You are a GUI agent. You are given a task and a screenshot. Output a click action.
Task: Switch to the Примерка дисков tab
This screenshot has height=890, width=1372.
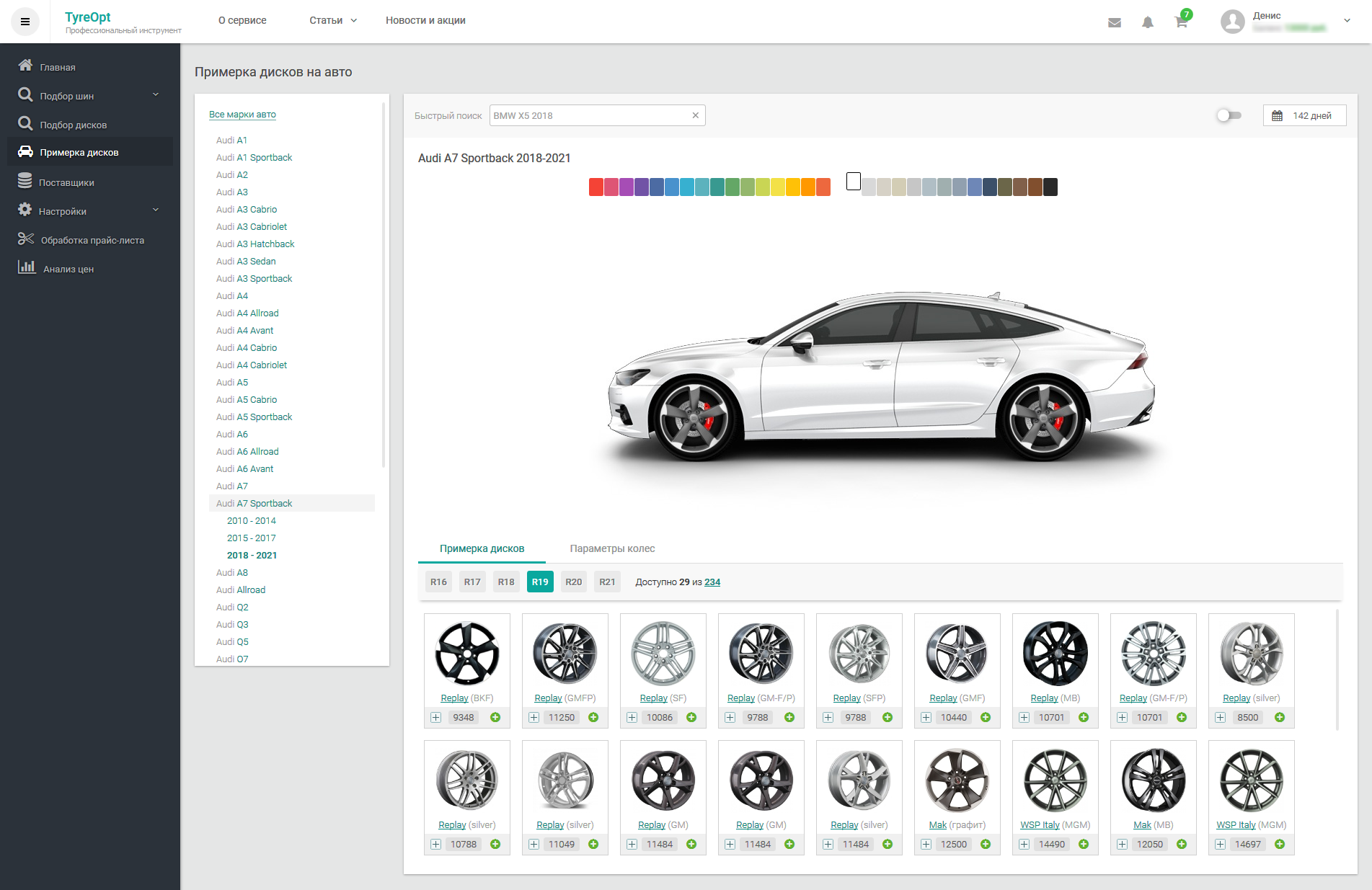(x=482, y=548)
